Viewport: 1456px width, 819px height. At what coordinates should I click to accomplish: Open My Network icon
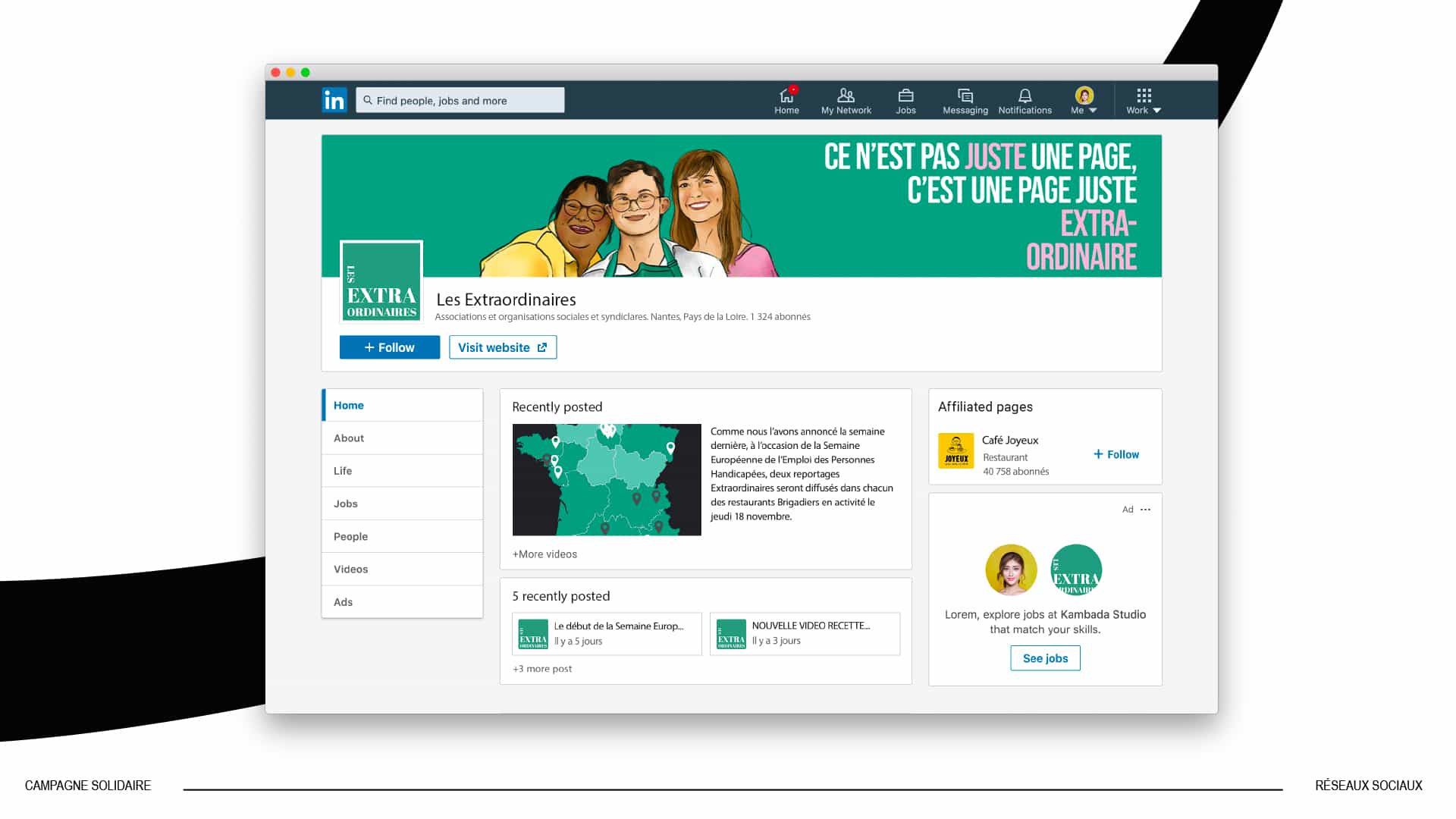pyautogui.click(x=846, y=101)
